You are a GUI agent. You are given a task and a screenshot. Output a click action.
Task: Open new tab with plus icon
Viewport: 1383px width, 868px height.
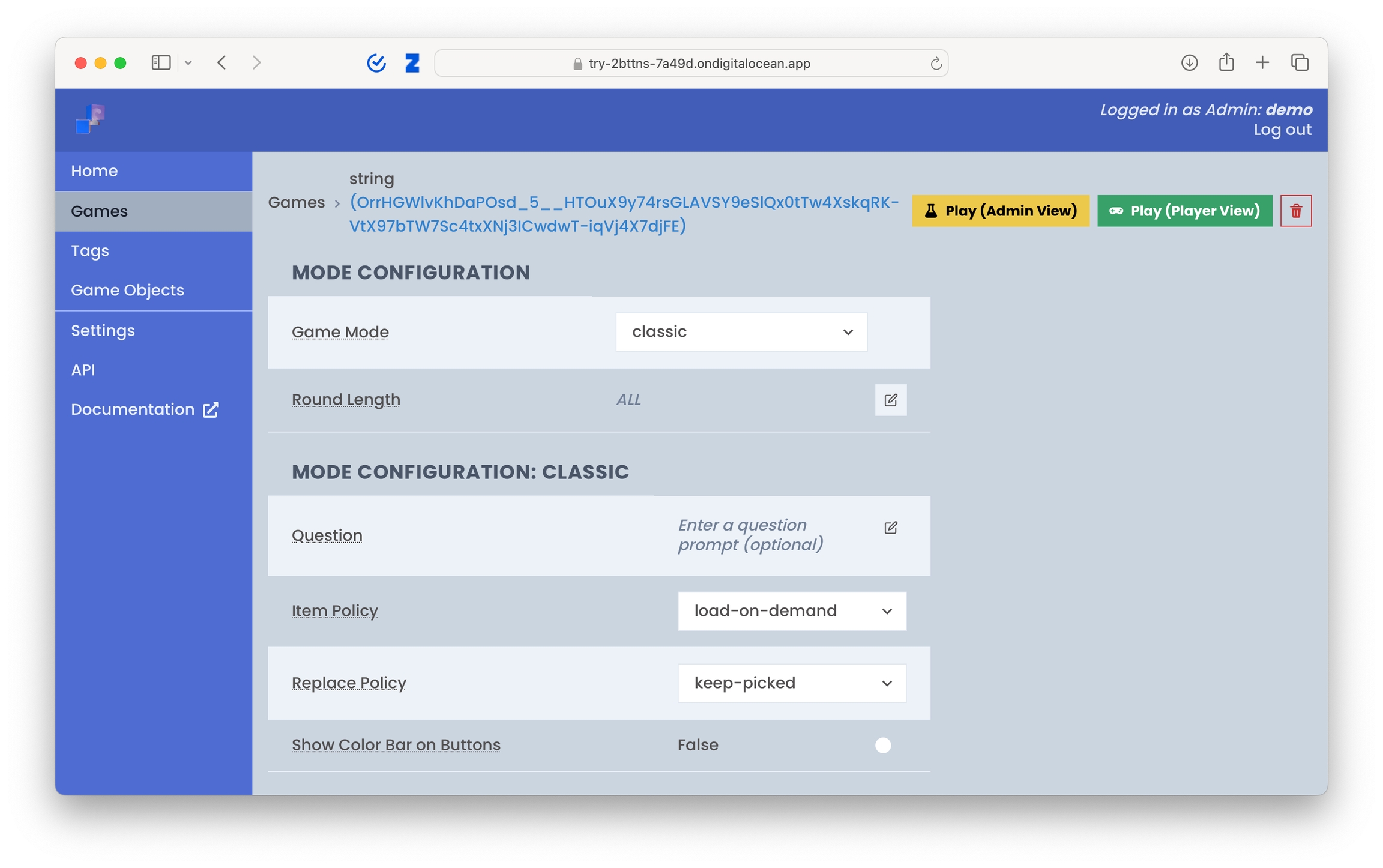[1262, 62]
